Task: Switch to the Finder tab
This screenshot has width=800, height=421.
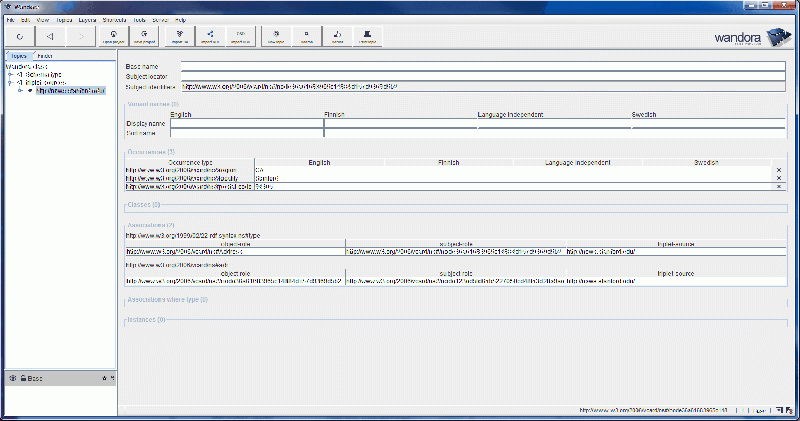Action: (x=45, y=56)
